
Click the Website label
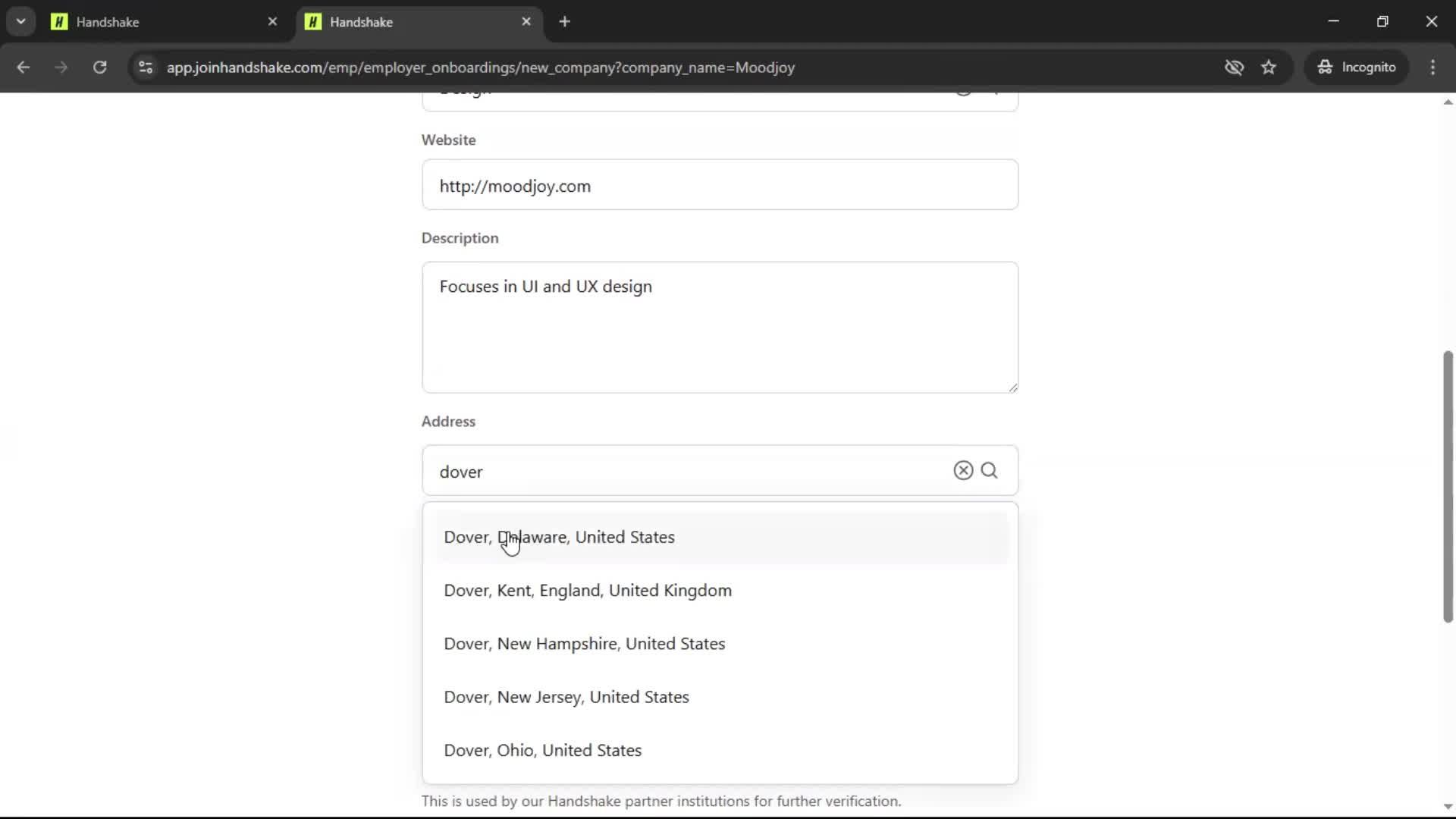(448, 140)
